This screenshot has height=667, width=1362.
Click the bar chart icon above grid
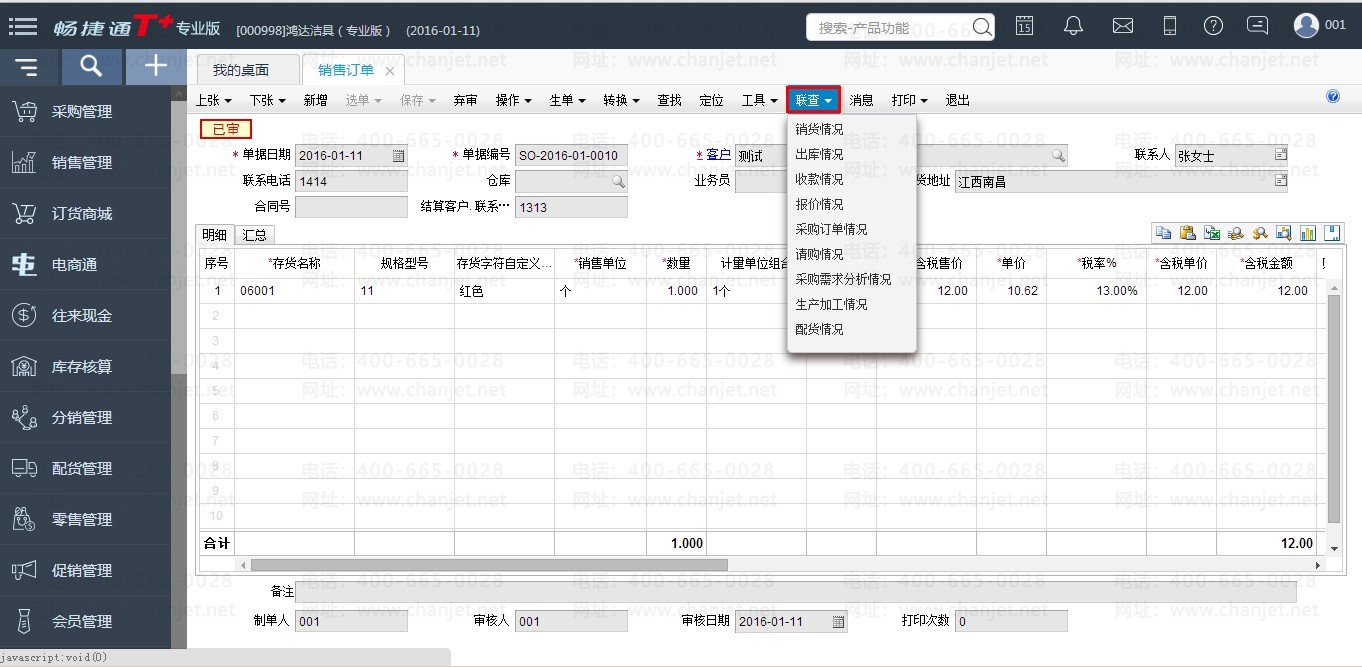point(1307,233)
